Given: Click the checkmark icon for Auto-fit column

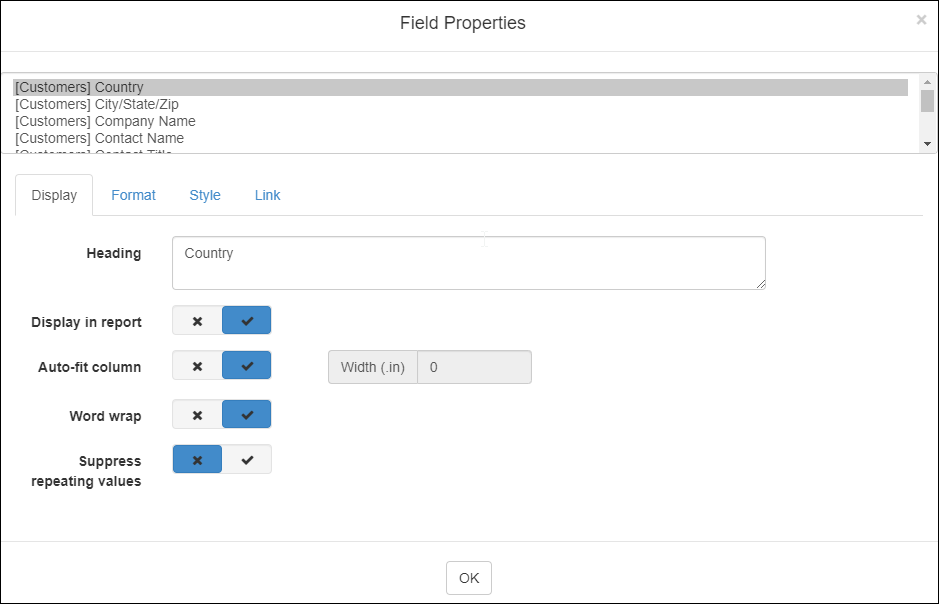Looking at the screenshot, I should [247, 366].
